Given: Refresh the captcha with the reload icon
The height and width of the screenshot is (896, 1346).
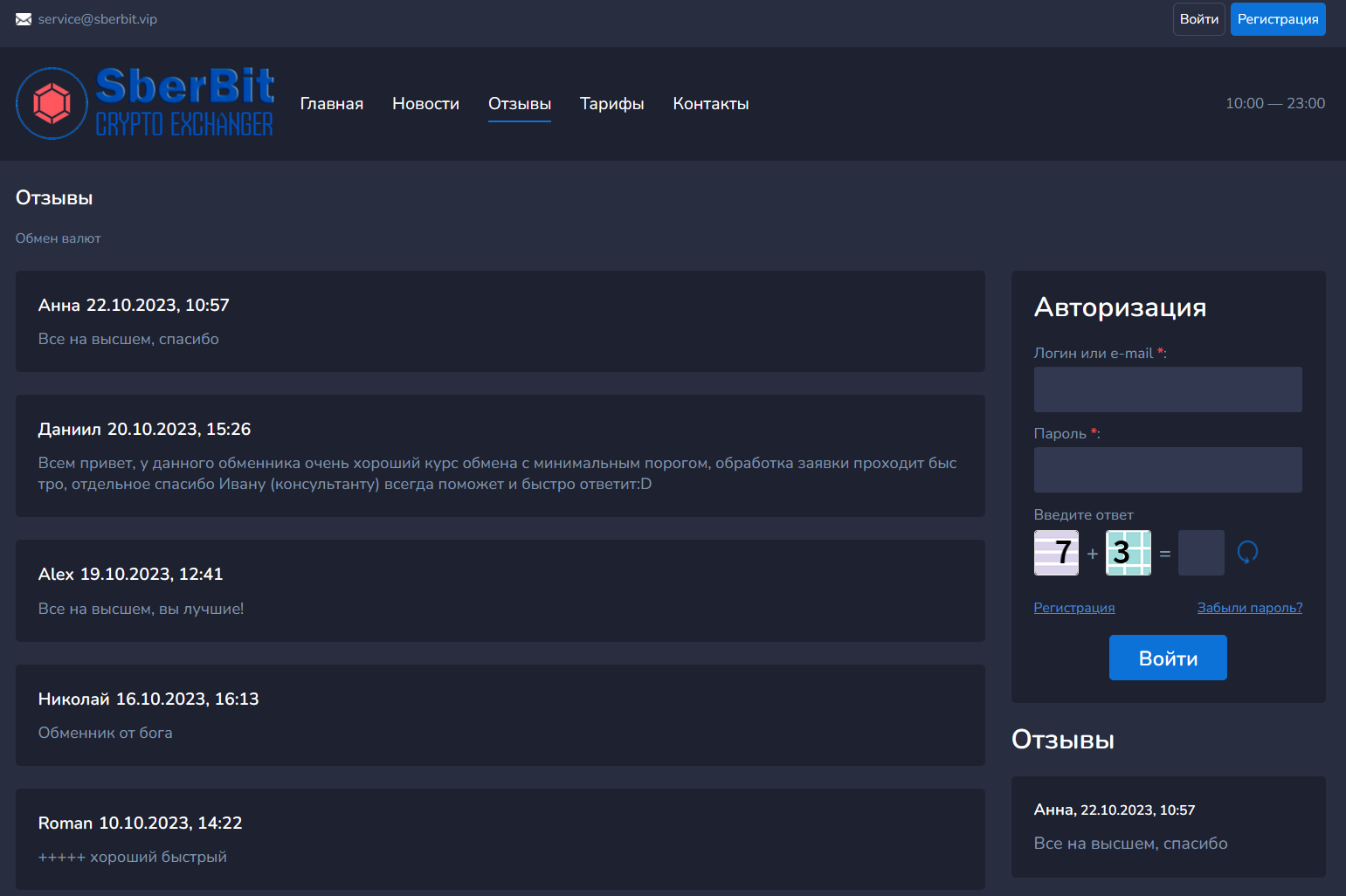Looking at the screenshot, I should point(1247,552).
